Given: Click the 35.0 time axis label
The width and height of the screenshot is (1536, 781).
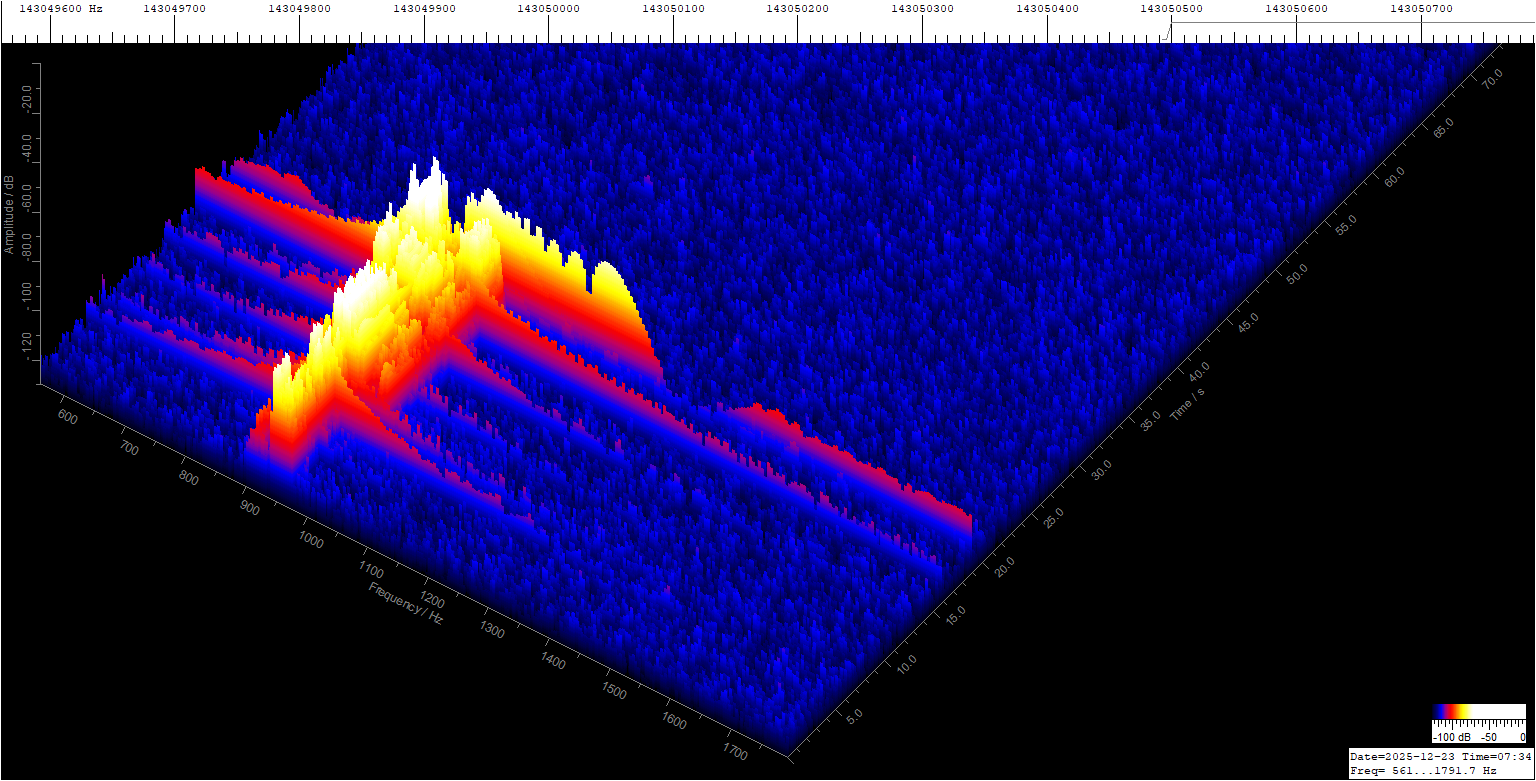Looking at the screenshot, I should pos(1150,419).
